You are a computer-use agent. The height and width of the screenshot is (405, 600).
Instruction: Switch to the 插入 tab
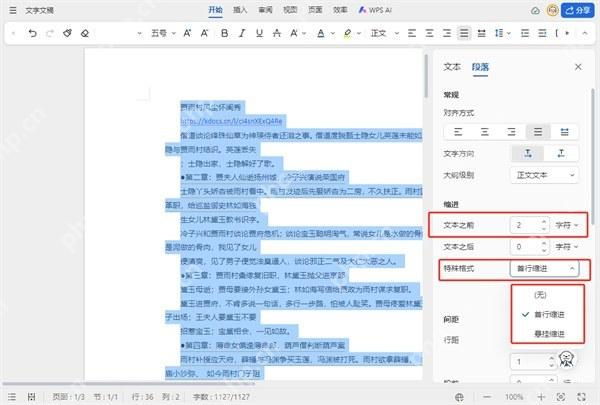point(240,10)
